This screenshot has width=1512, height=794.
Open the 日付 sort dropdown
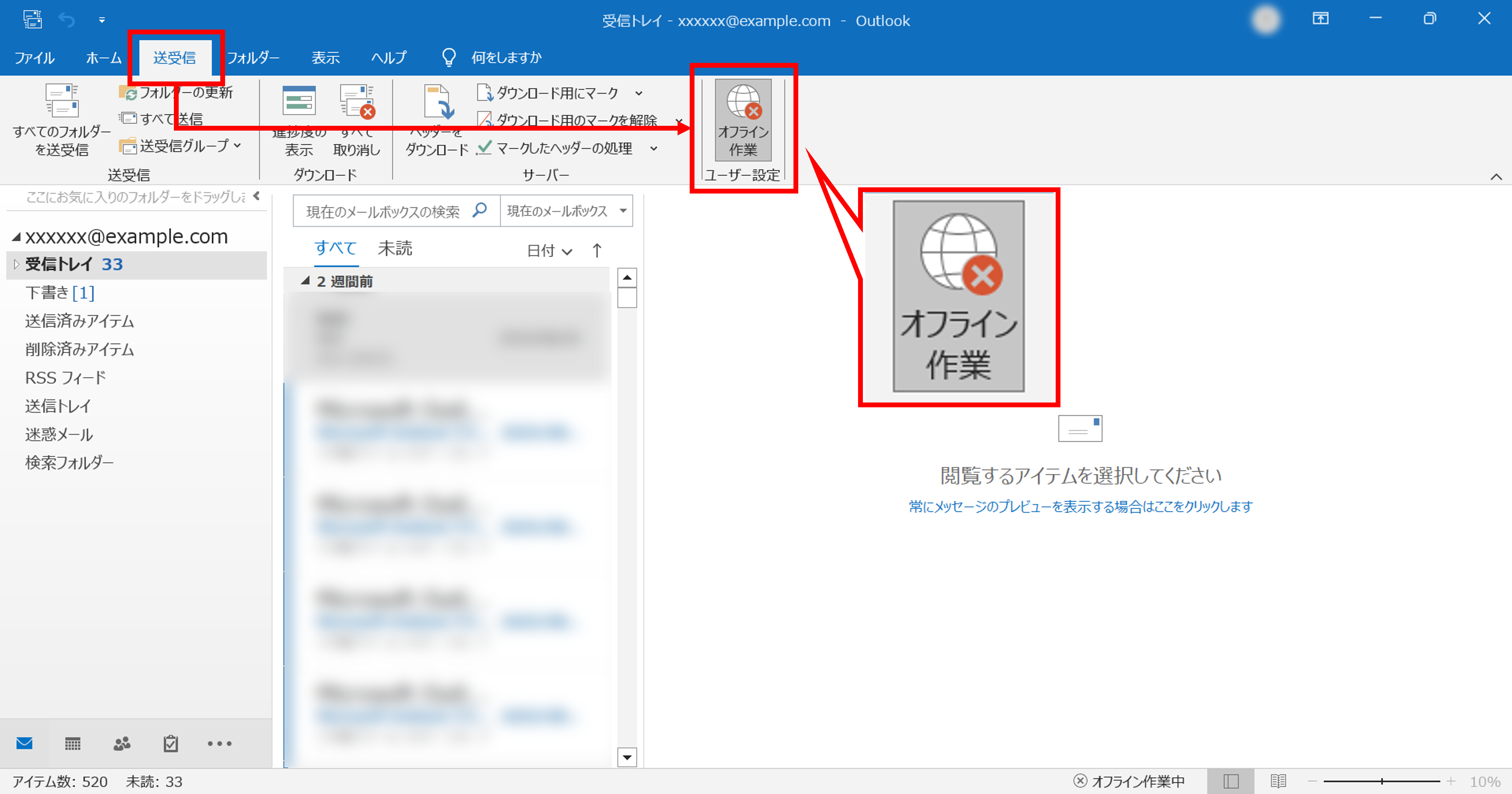click(549, 251)
